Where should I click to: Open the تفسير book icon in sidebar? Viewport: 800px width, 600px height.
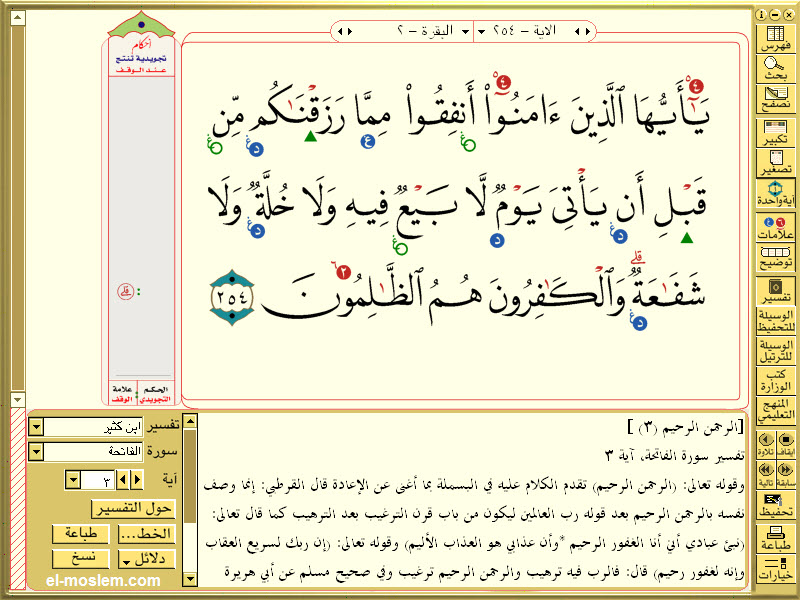775,291
